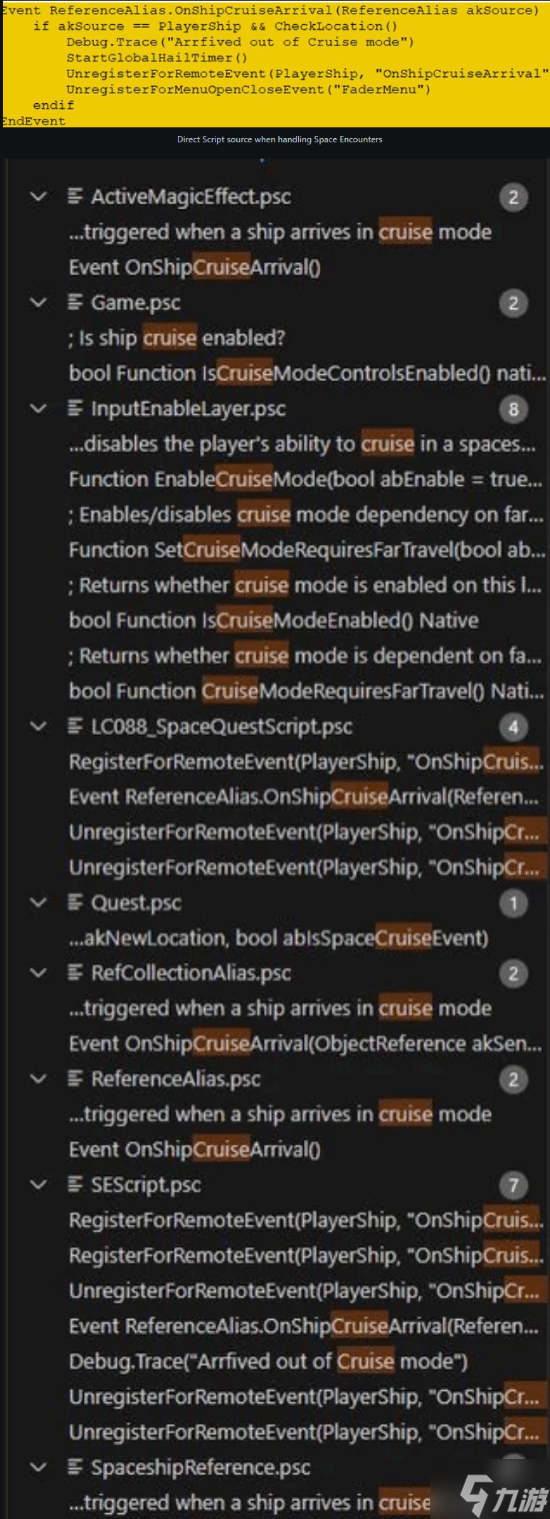
Task: Click the Quest.psc file icon
Action: pyautogui.click(x=75, y=902)
